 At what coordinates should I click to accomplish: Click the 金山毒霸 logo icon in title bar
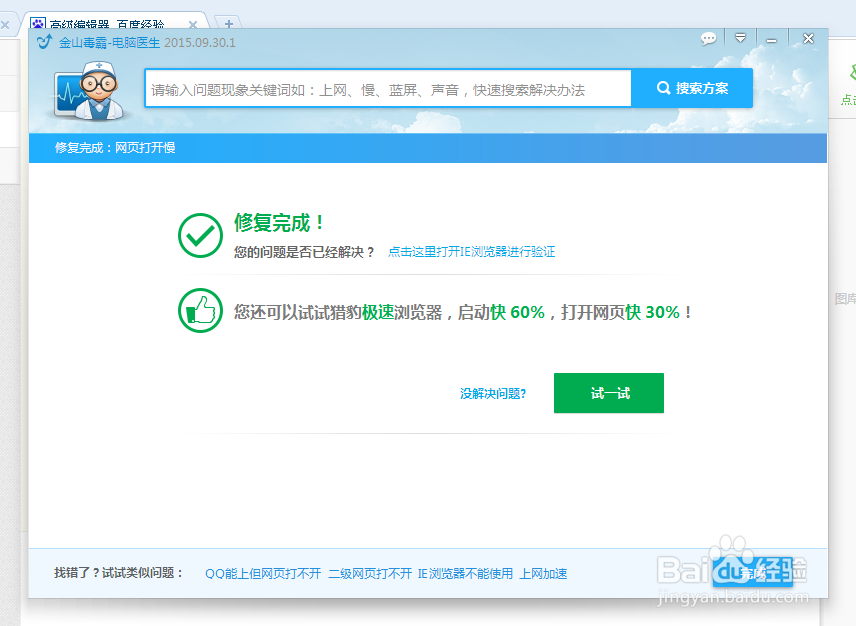coord(44,41)
